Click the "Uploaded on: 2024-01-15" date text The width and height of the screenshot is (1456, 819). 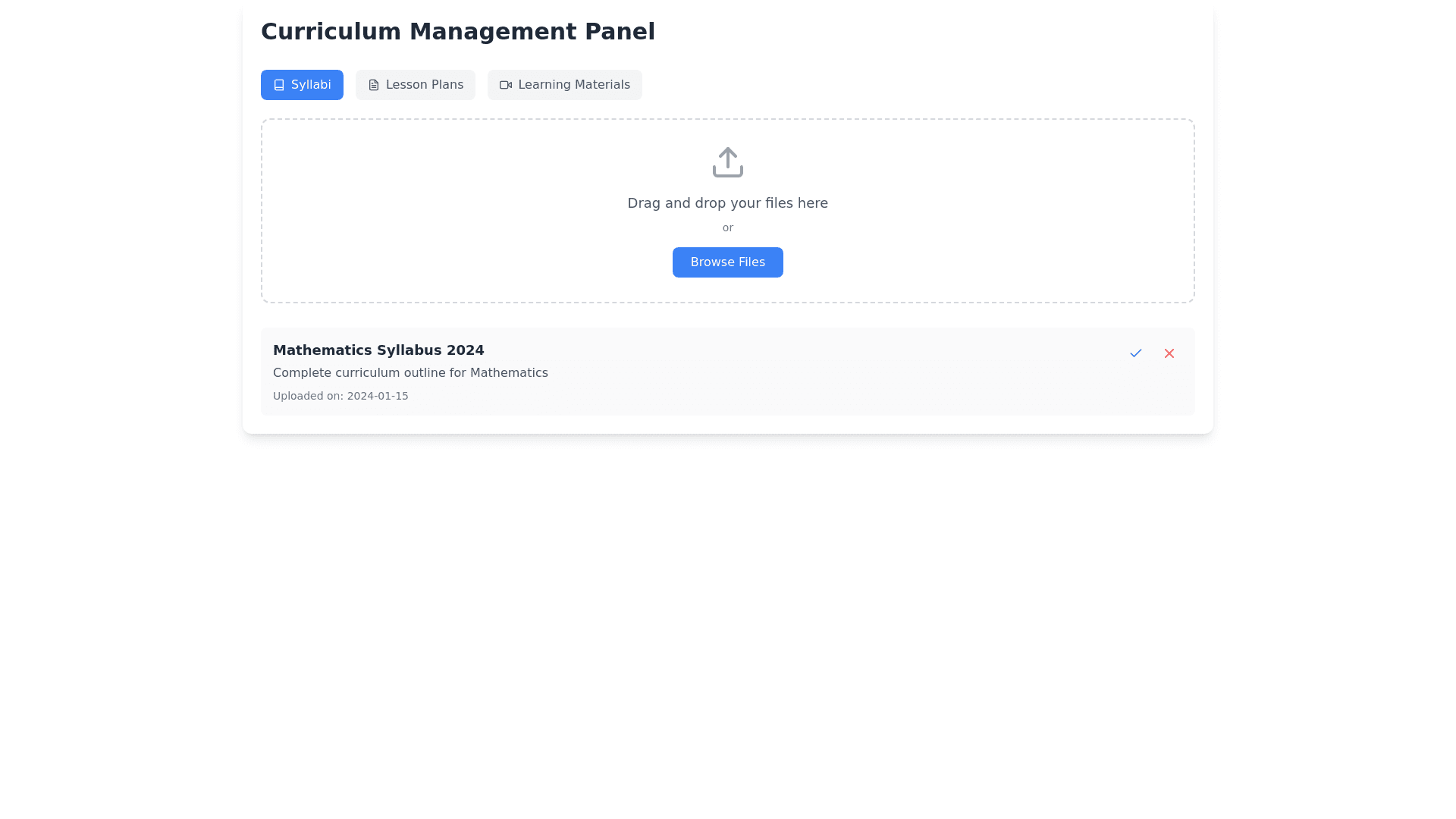340,396
